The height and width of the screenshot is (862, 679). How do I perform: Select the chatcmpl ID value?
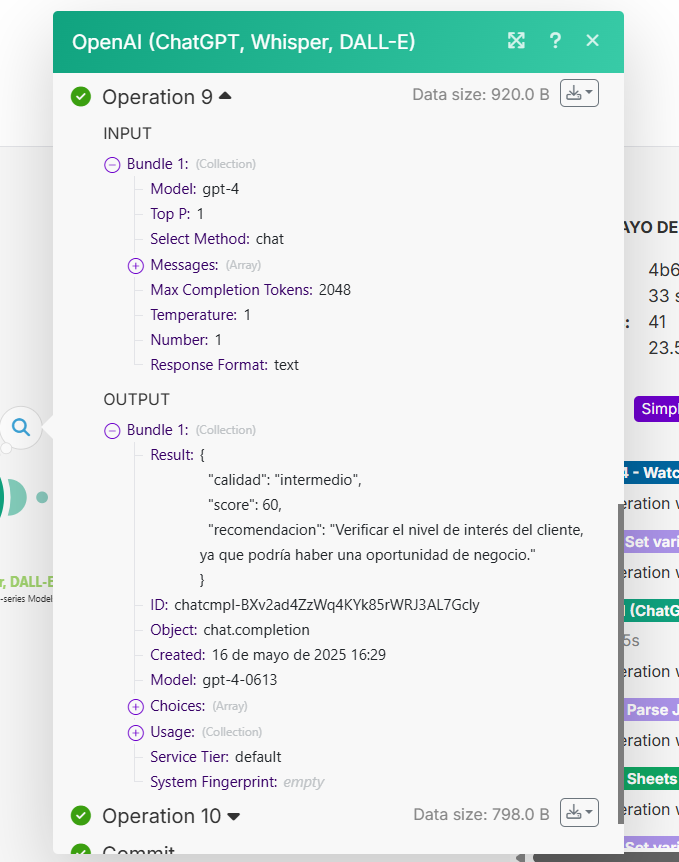point(327,605)
